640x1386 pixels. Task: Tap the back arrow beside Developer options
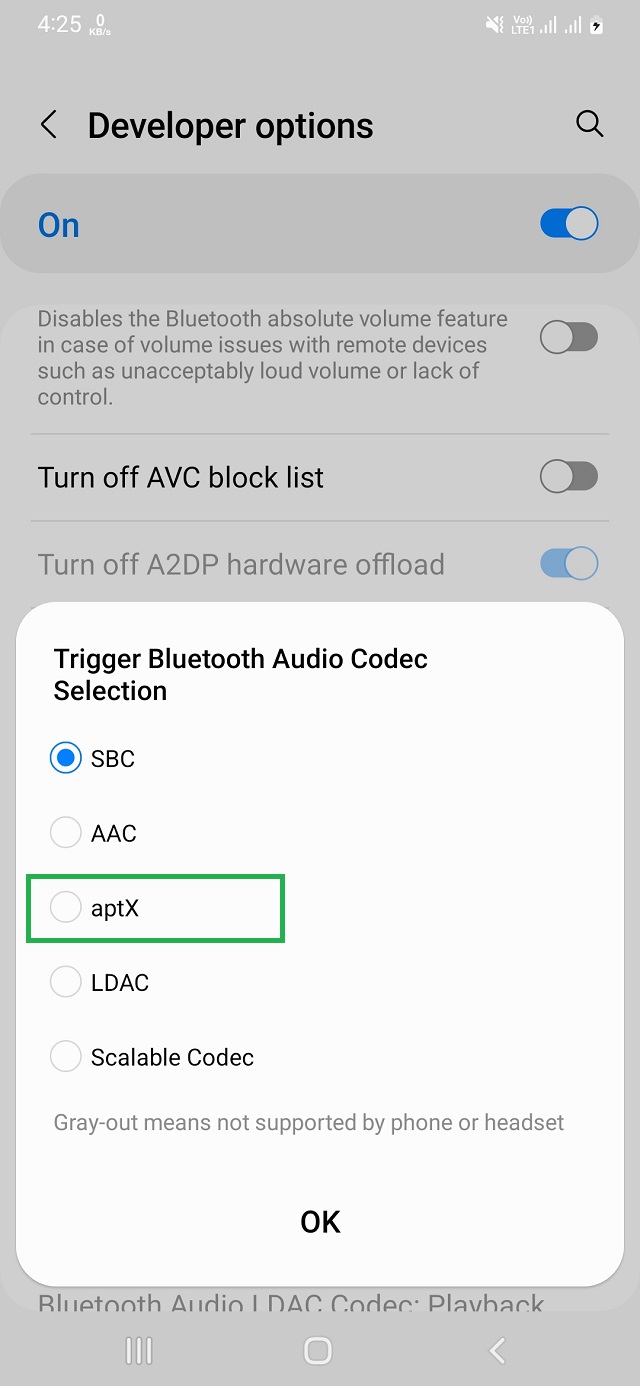click(48, 126)
